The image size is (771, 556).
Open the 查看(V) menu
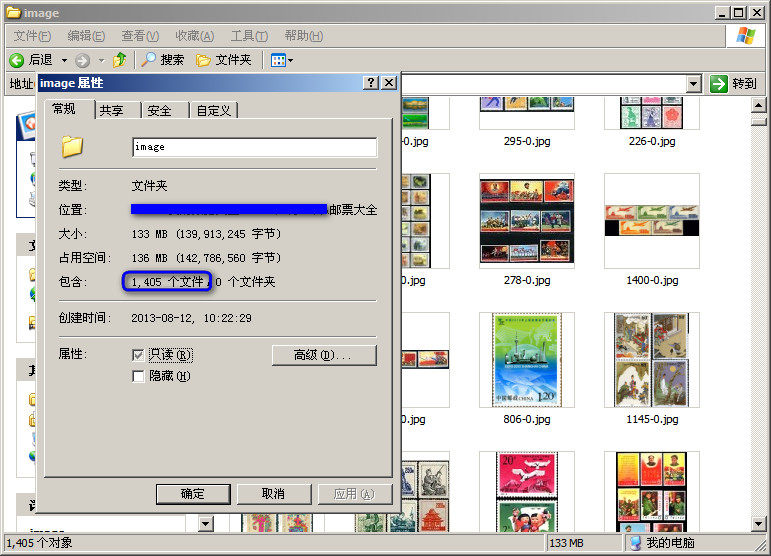pos(140,36)
